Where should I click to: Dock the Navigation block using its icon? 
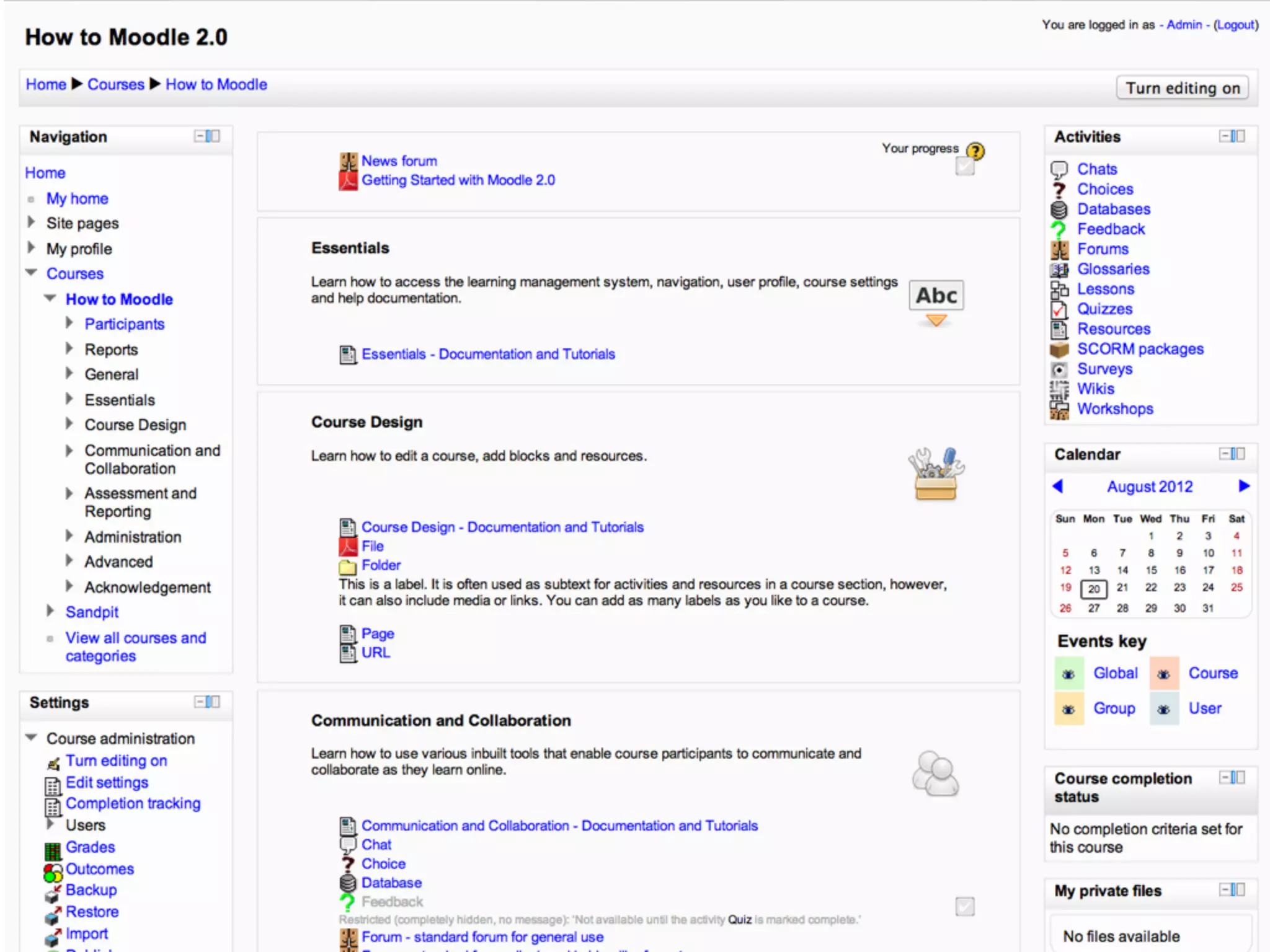click(x=213, y=136)
